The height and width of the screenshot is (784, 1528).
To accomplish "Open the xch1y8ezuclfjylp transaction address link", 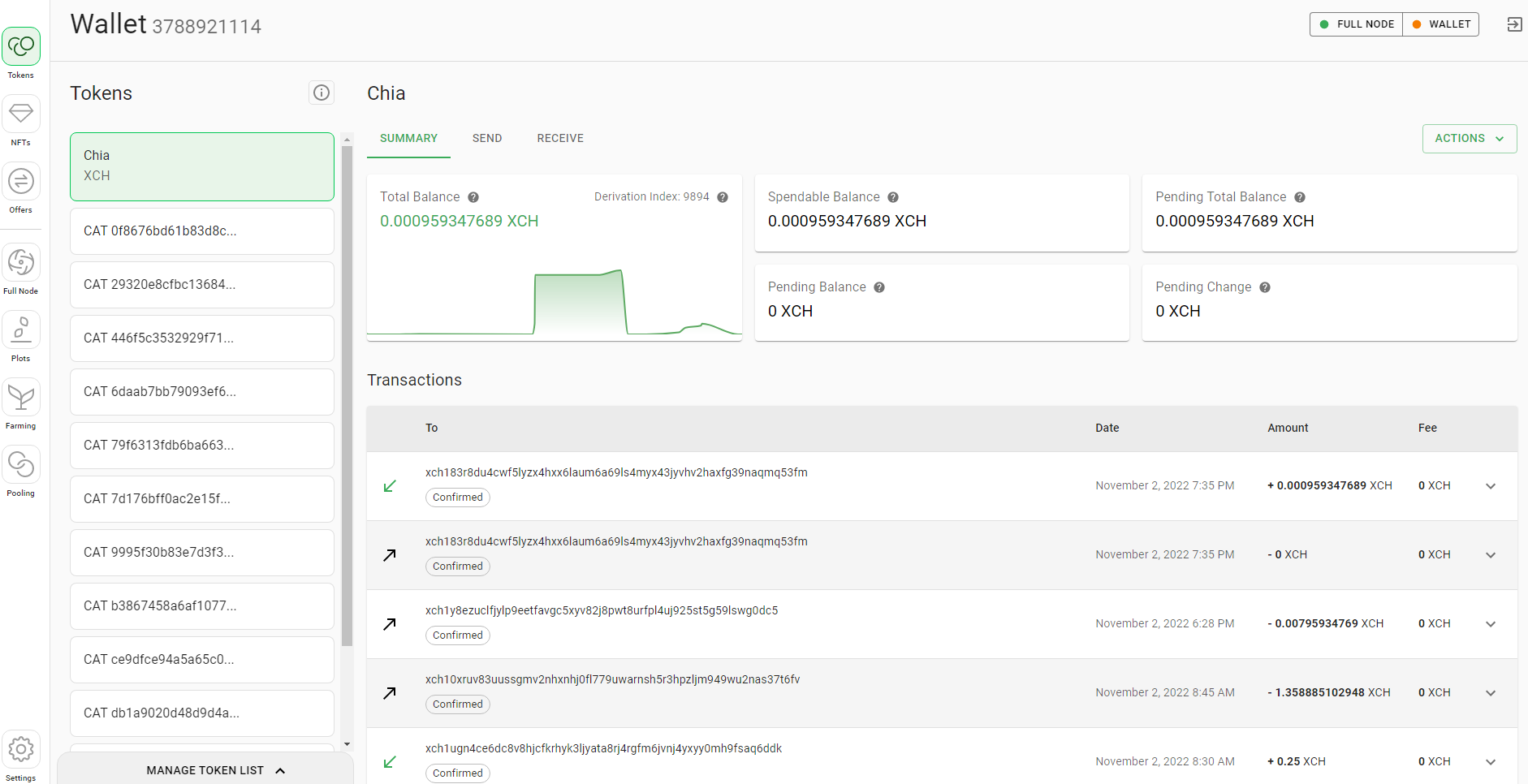I will click(601, 610).
